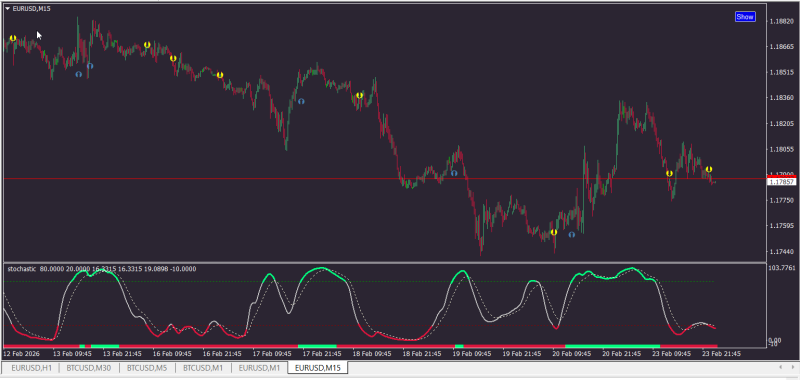This screenshot has height=380, width=800.
Task: Click the yellow signal marker just after 23 Feb 09:45
Action: (x=669, y=173)
